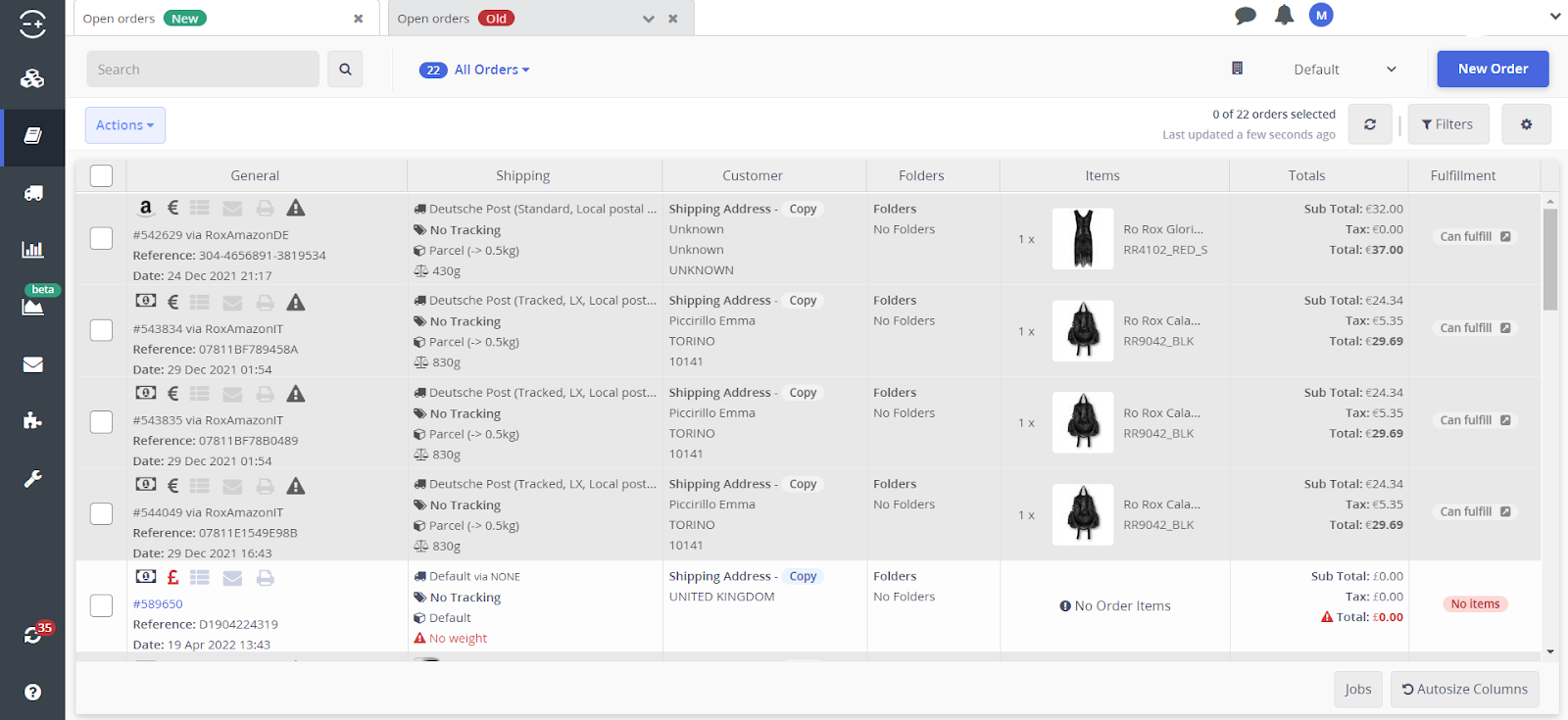Click the Shipping column header
Screen dimensions: 1568x720
coord(522,176)
